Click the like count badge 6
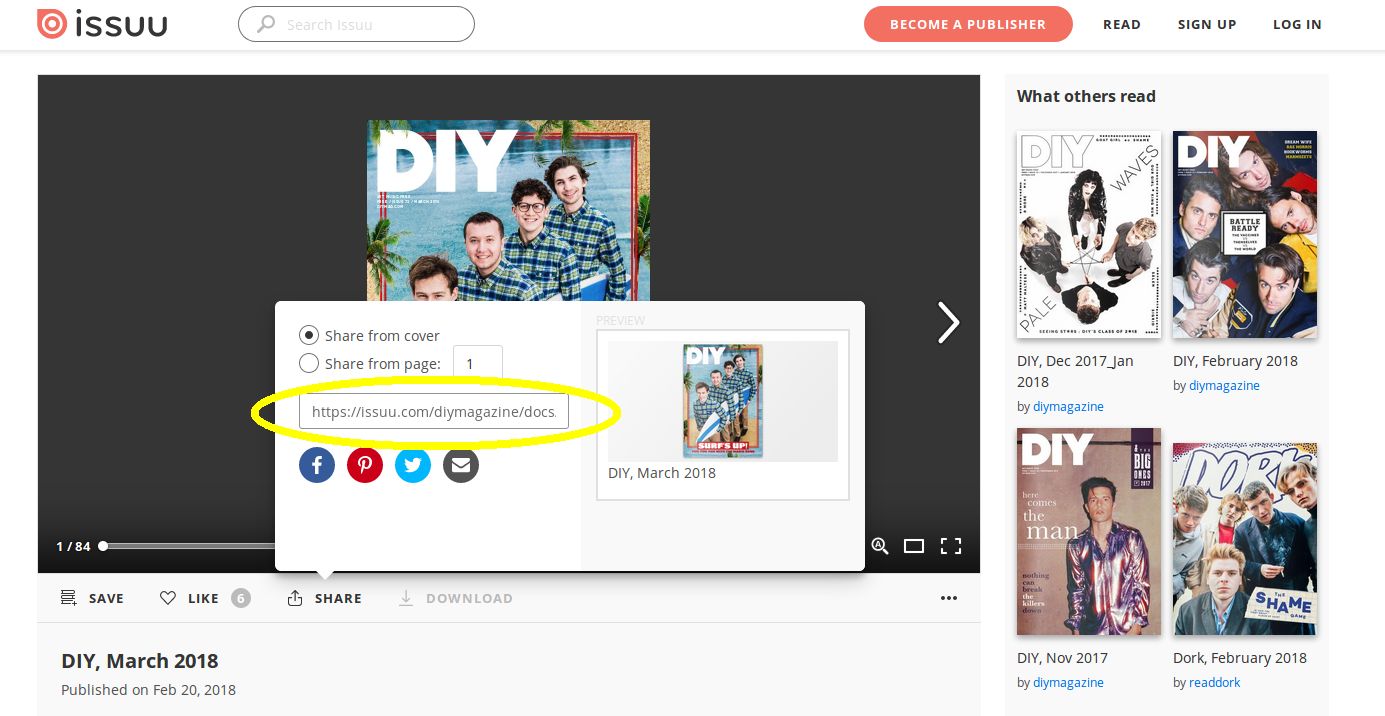Viewport: 1385px width, 716px height. tap(241, 598)
